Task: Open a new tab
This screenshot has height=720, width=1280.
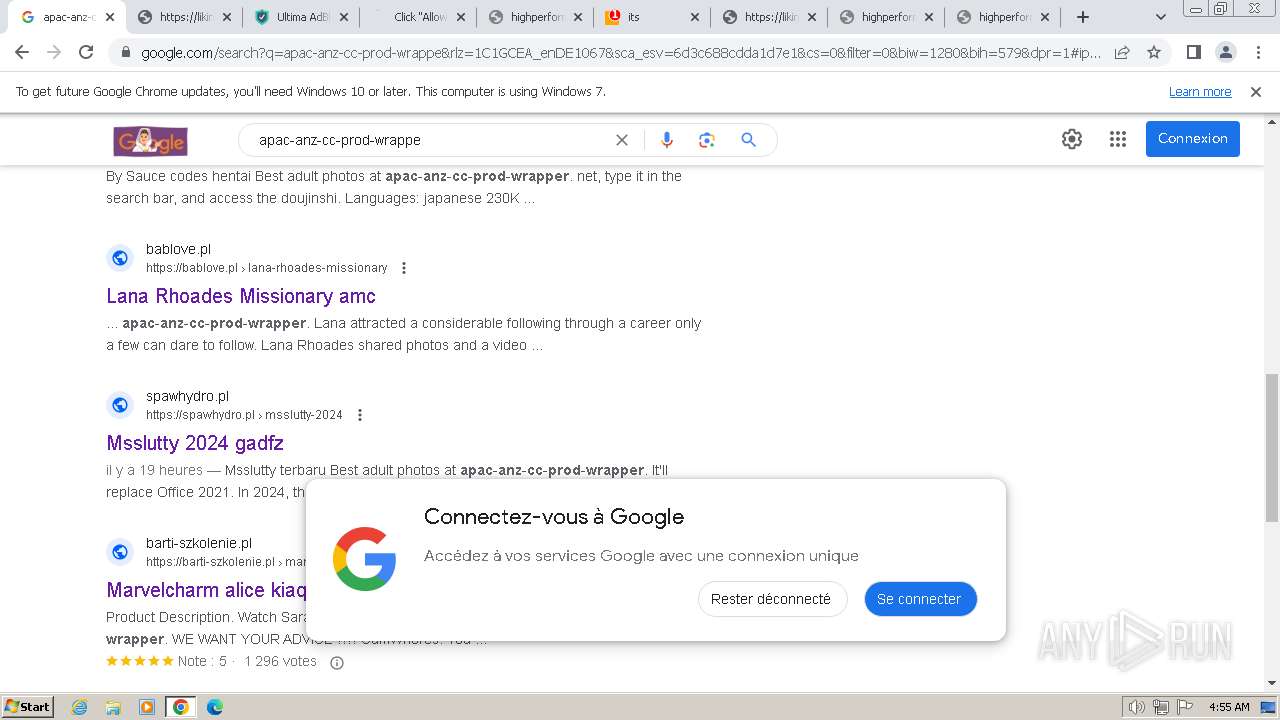Action: coord(1083,17)
